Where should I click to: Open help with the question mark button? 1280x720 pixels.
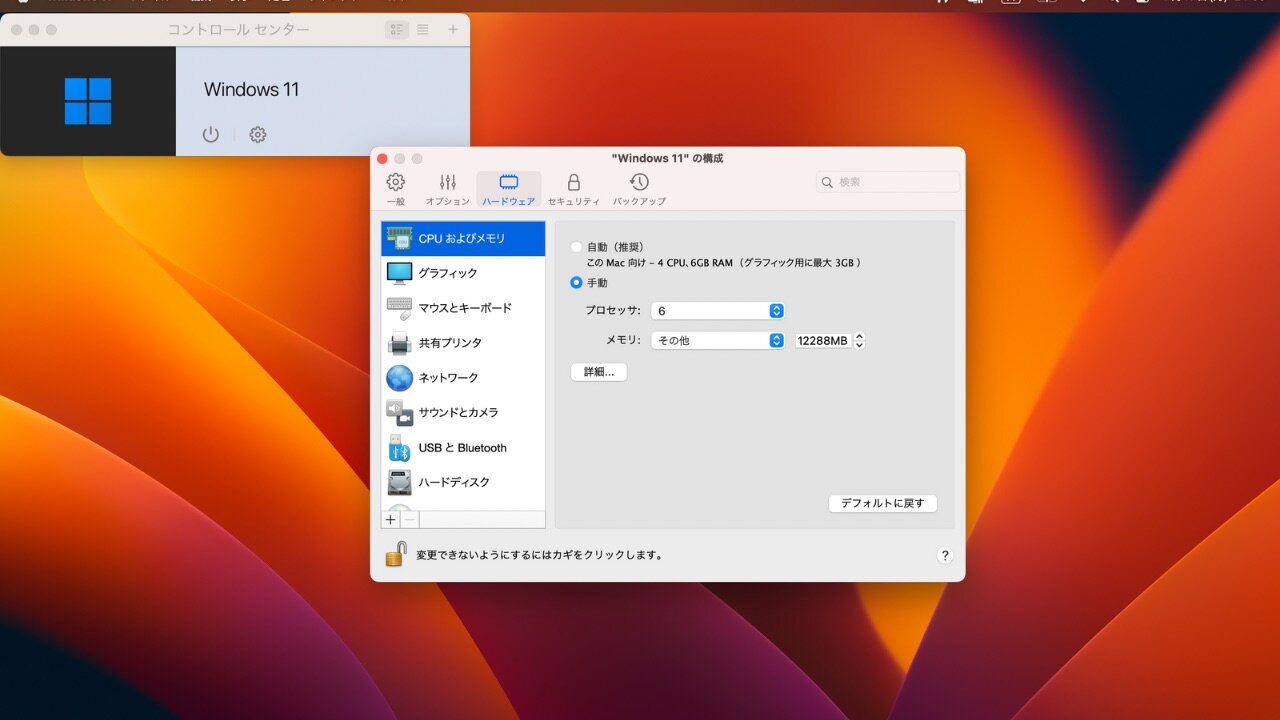(945, 556)
